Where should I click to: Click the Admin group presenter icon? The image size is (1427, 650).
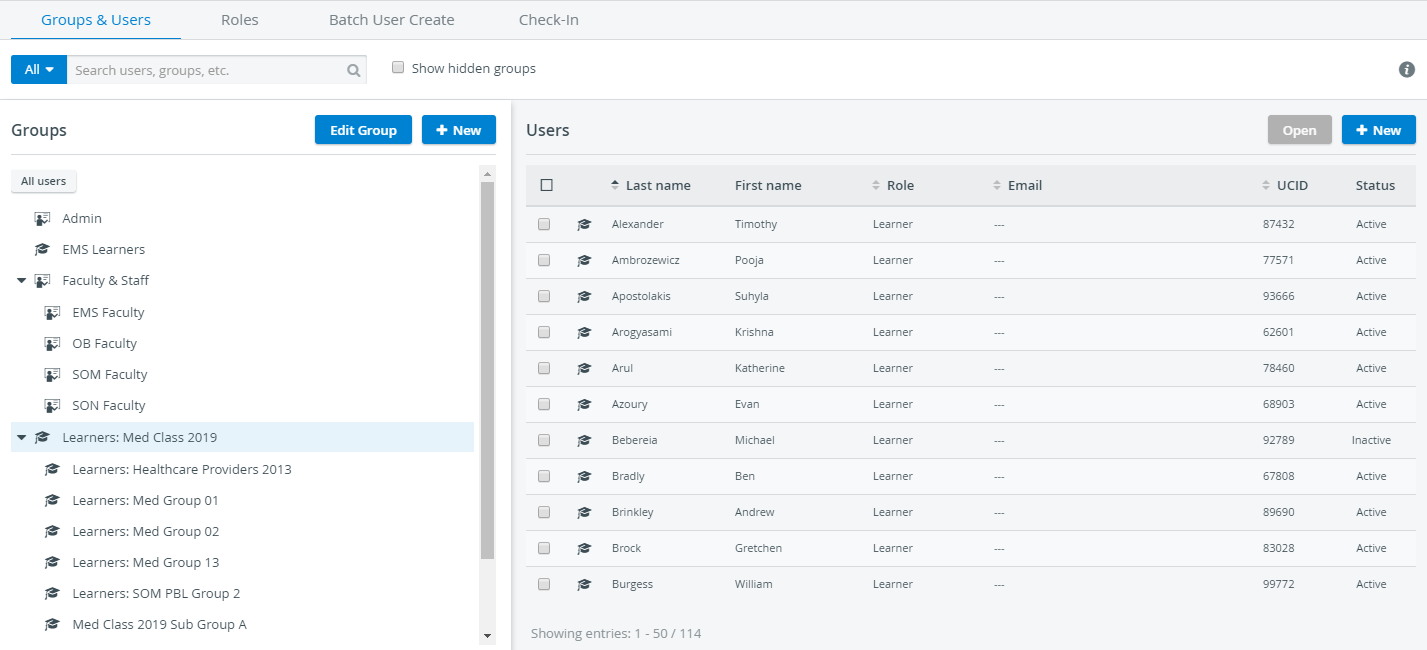click(x=42, y=218)
